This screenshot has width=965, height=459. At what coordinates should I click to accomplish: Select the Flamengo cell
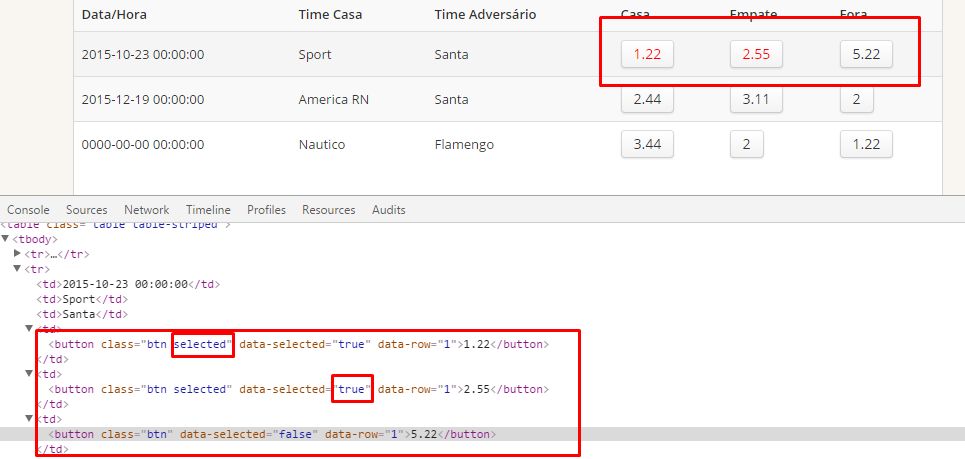[464, 145]
